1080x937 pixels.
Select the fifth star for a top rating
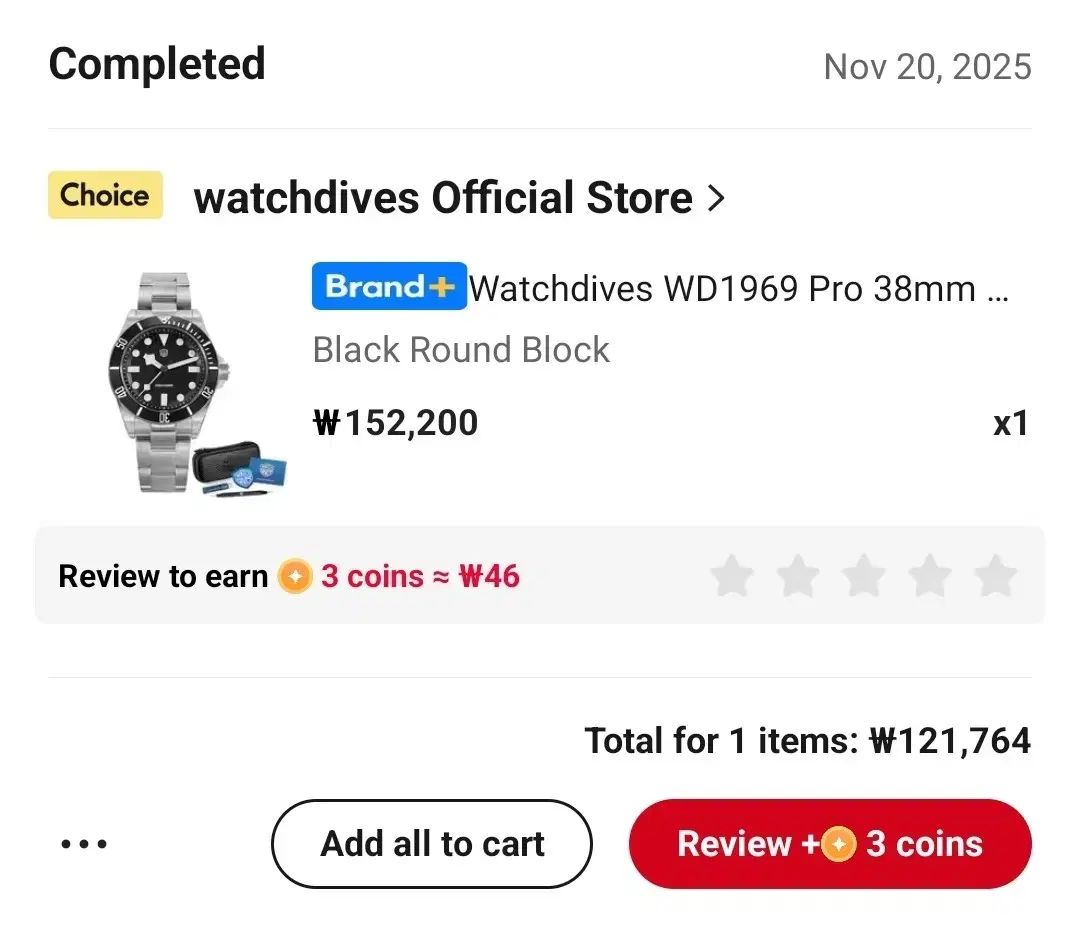(996, 576)
